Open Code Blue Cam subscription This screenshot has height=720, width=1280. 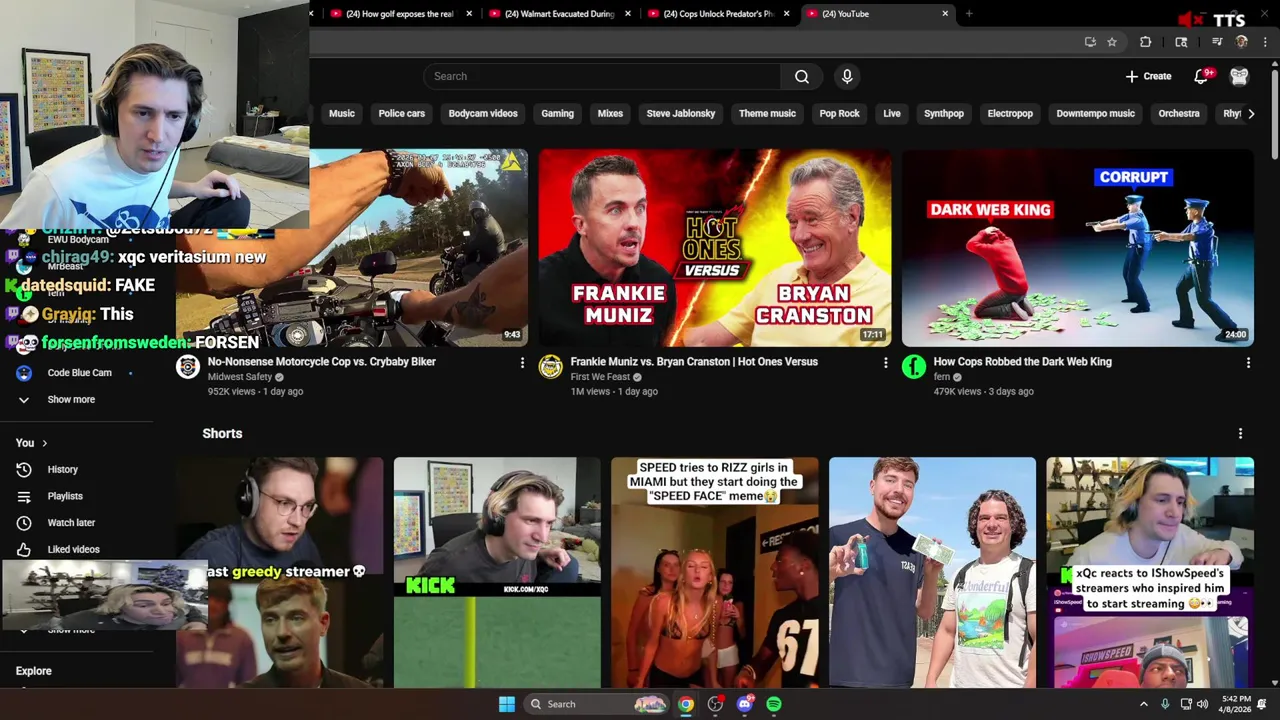(x=78, y=372)
